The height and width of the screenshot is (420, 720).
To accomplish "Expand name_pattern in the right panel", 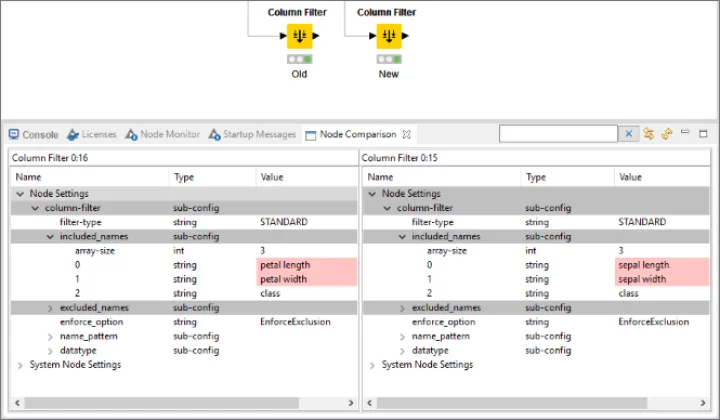I will 402,337.
